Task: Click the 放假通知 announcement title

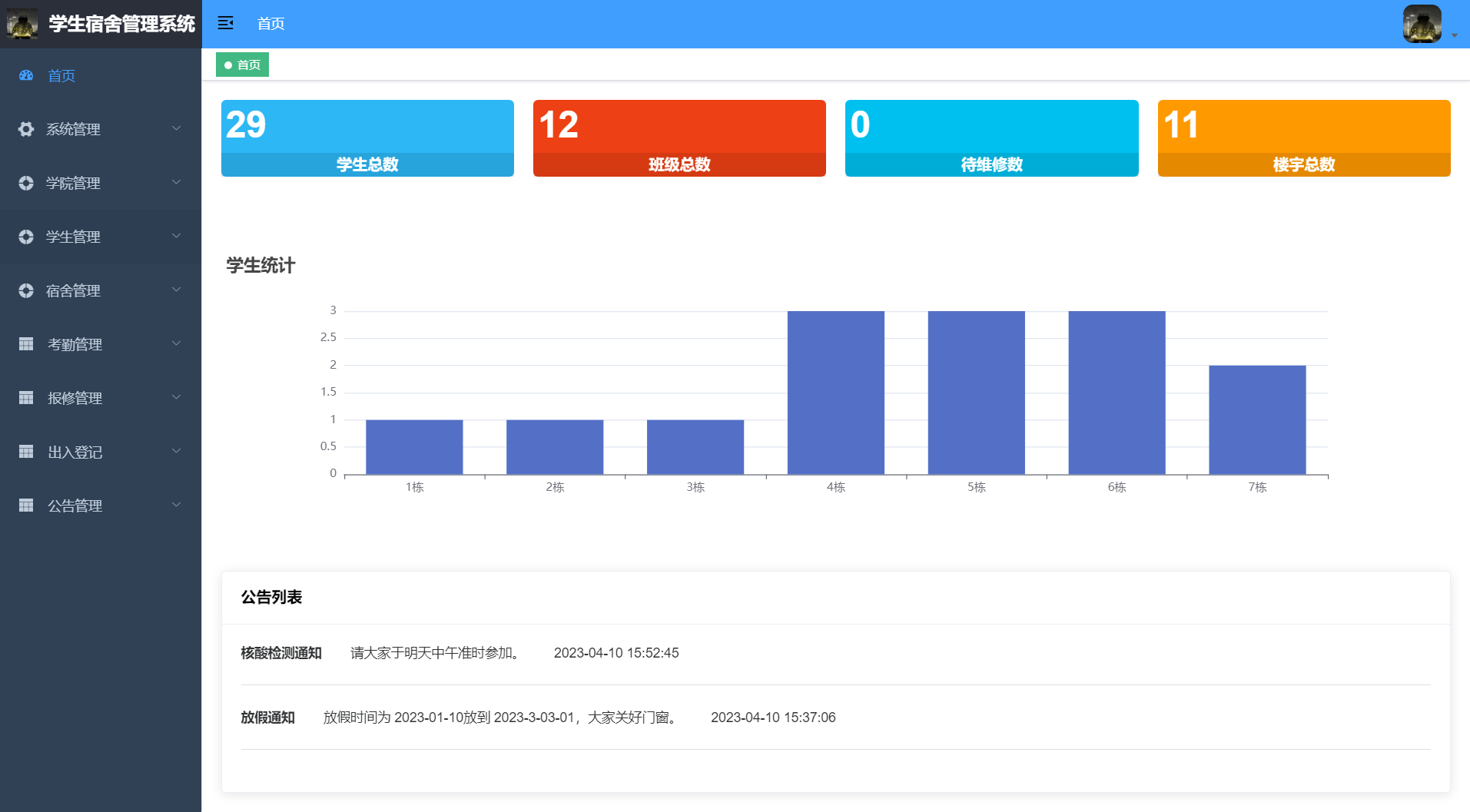Action: click(x=267, y=718)
